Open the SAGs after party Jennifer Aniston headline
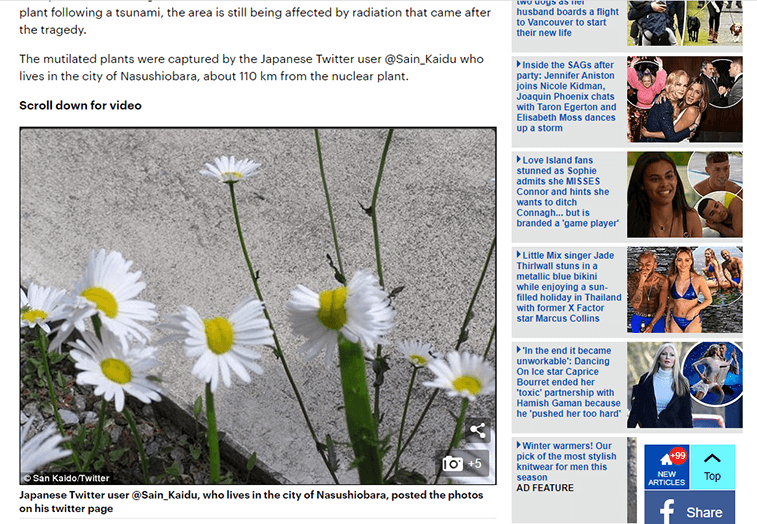The width and height of the screenshot is (757, 524). click(x=568, y=96)
